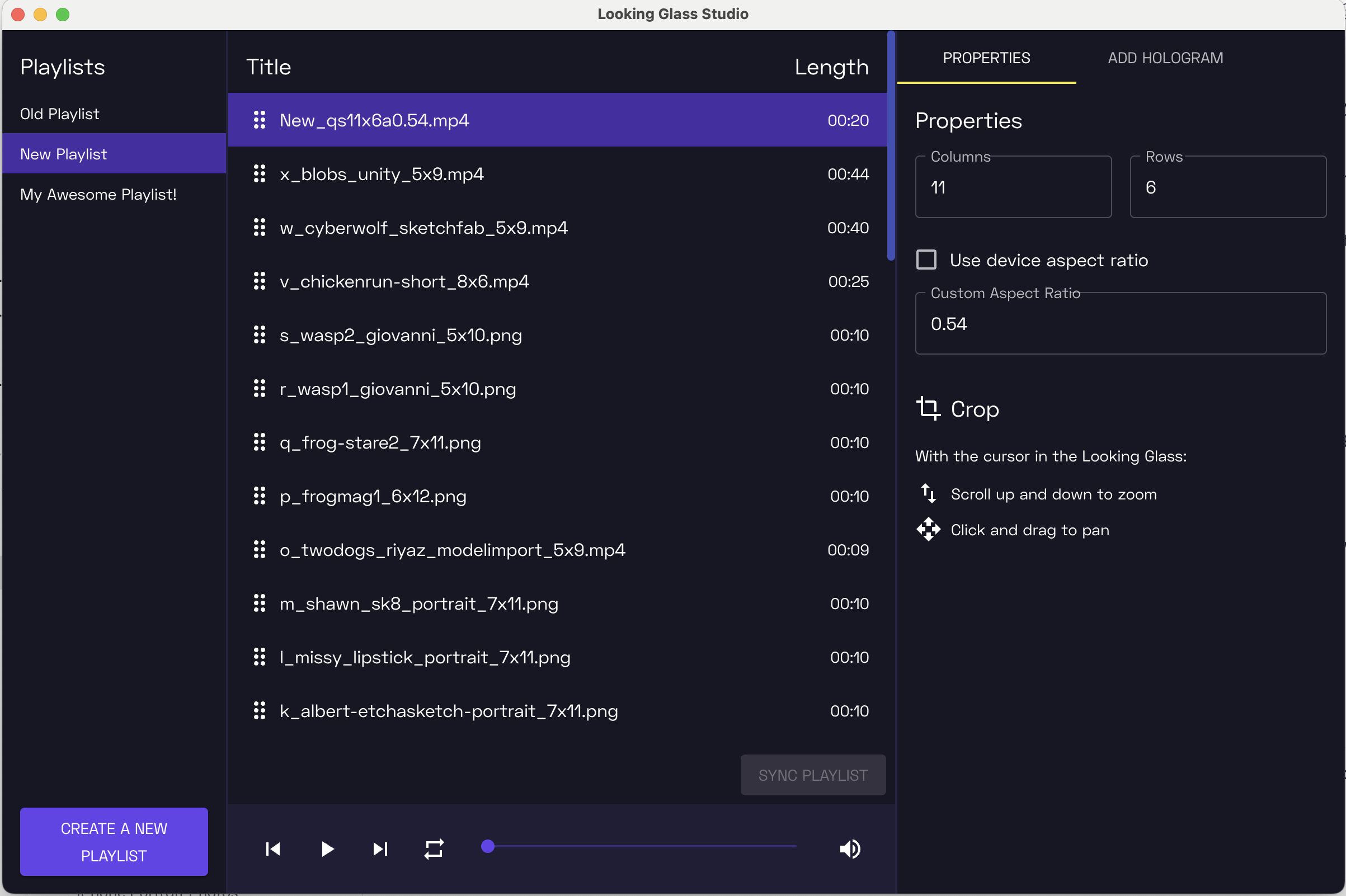
Task: Click Create a New Playlist button
Action: point(114,841)
